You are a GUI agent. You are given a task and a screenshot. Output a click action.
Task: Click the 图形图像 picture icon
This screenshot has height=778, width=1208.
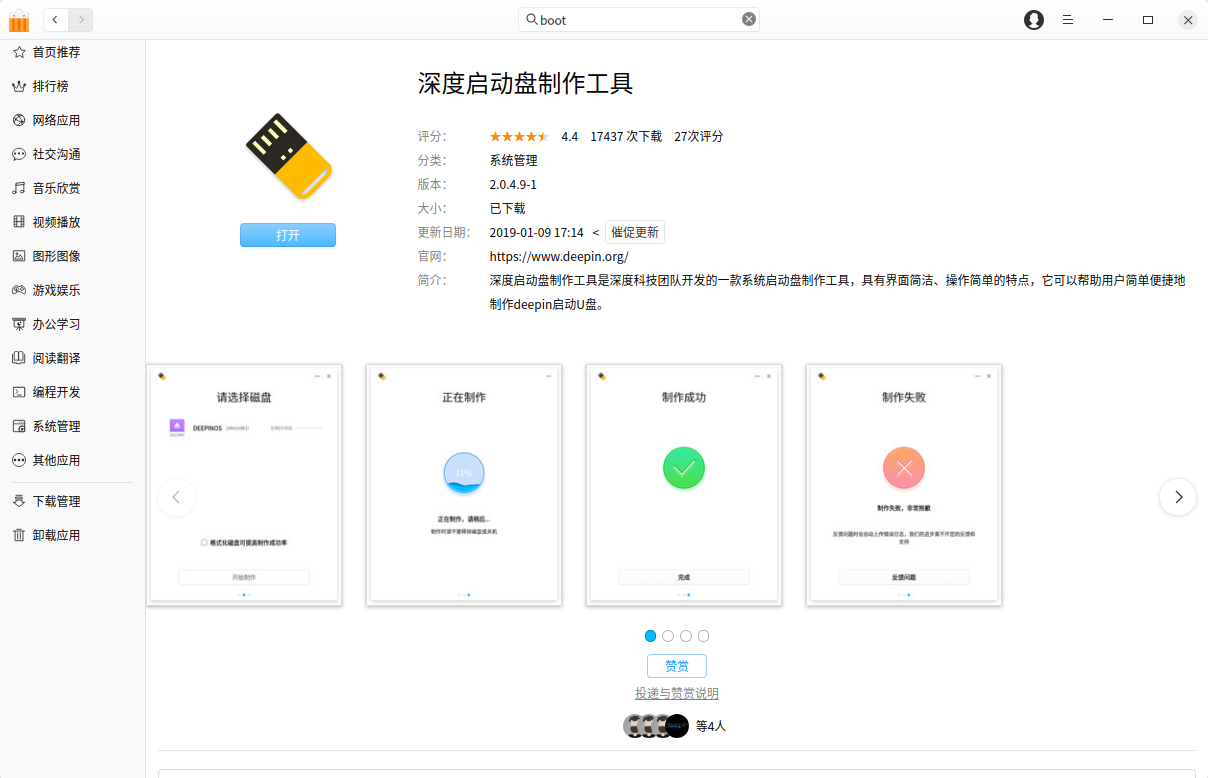pos(19,256)
